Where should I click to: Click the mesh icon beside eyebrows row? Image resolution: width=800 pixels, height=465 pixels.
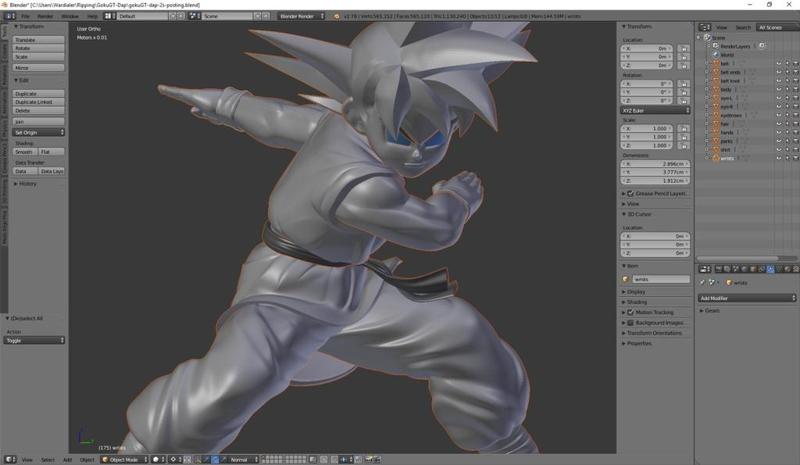(x=715, y=115)
